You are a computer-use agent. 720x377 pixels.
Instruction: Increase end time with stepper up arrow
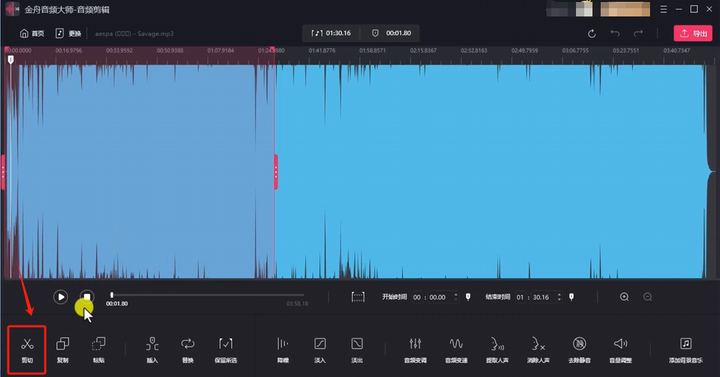tap(559, 295)
